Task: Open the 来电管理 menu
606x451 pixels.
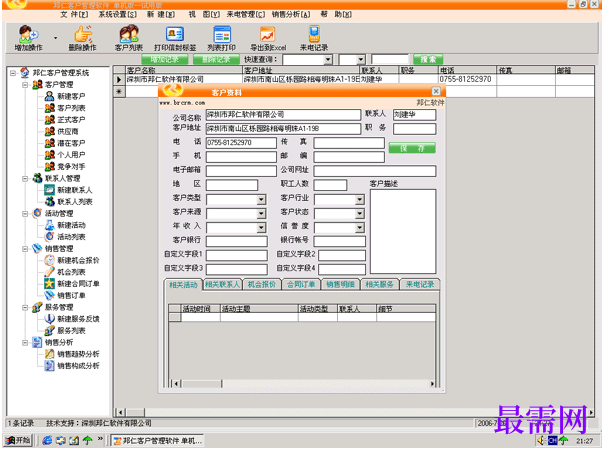Action: point(246,14)
